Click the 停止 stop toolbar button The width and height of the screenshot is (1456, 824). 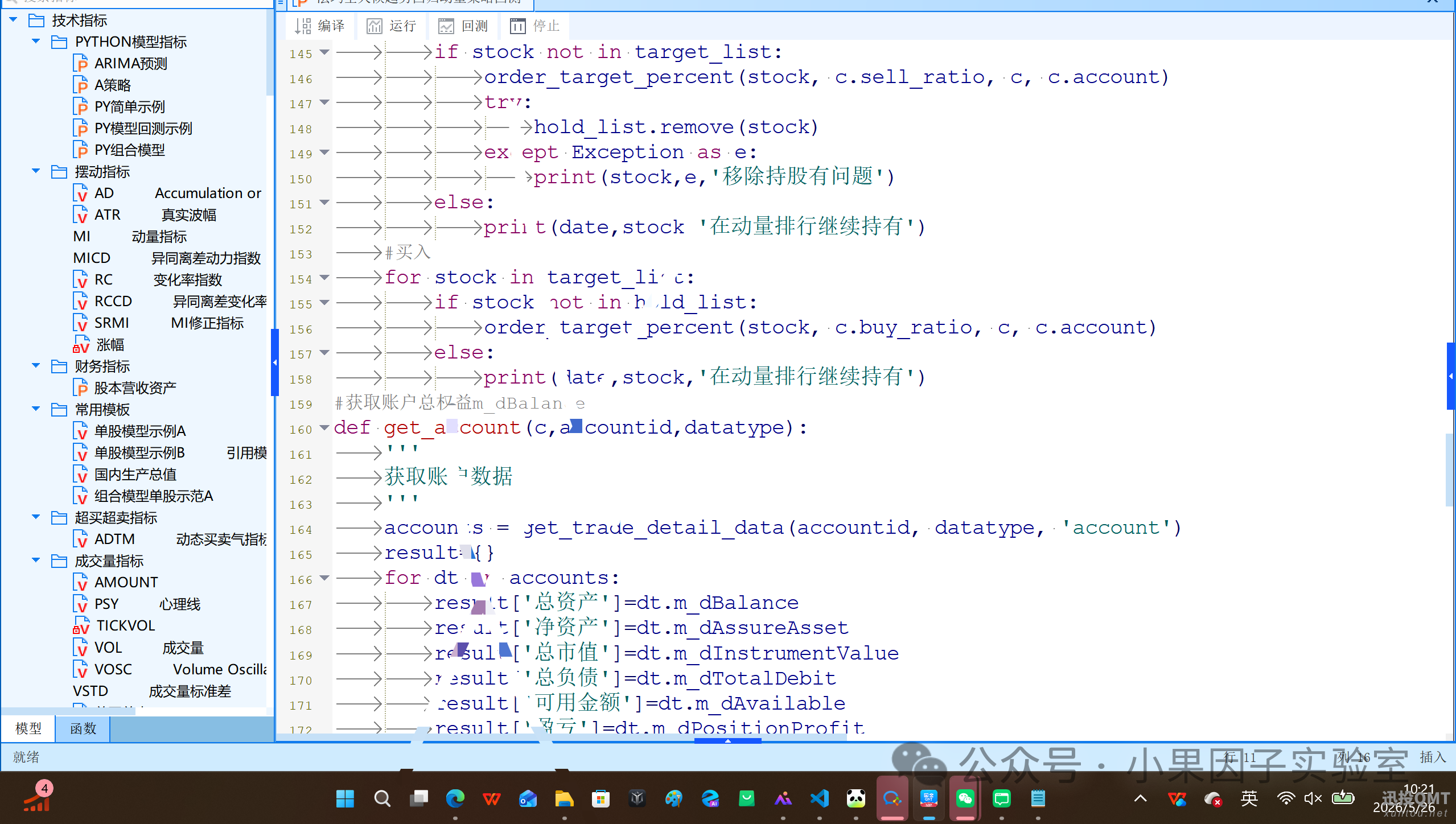(x=535, y=26)
